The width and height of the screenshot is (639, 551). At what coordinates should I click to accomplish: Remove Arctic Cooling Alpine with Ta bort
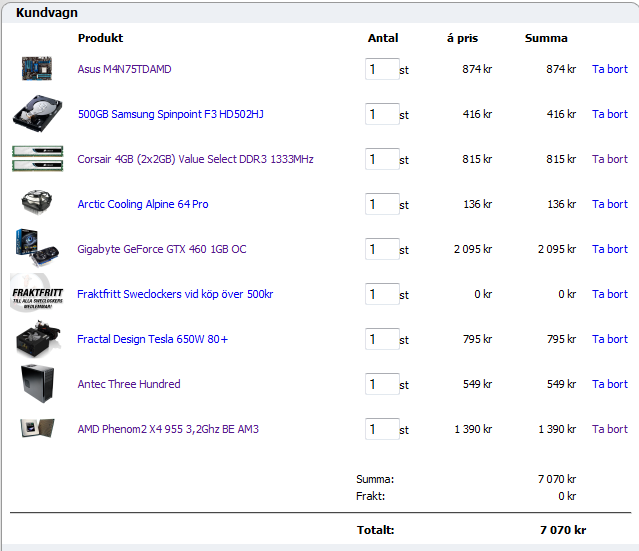click(x=609, y=204)
